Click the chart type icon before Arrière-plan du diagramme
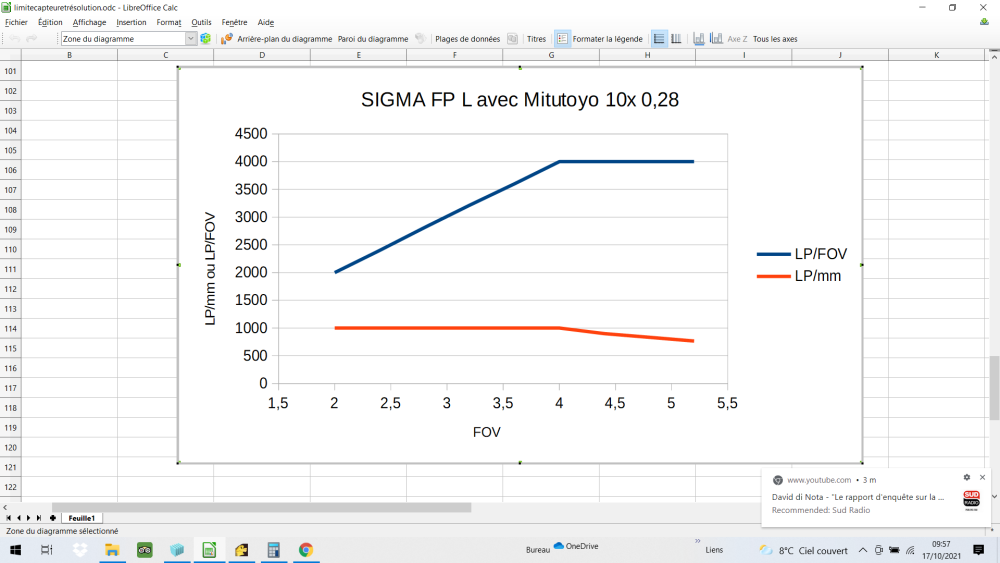 coord(227,39)
